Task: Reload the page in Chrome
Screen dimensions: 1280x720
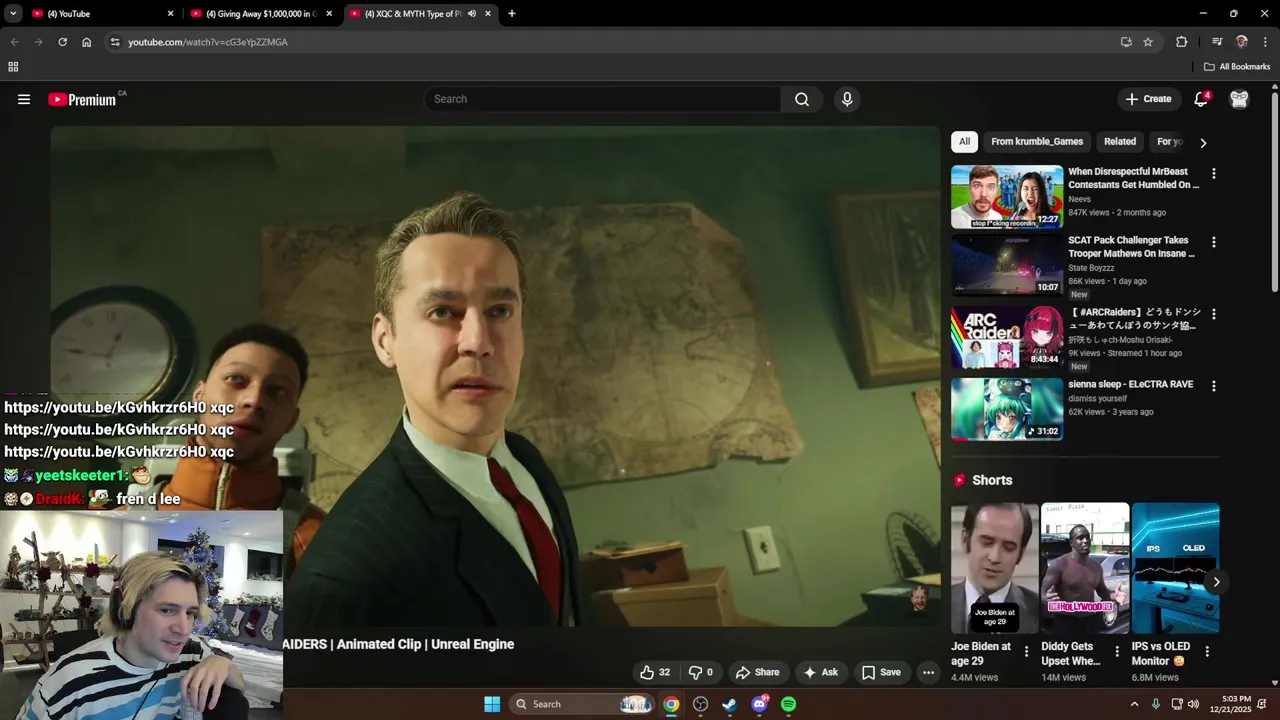Action: pyautogui.click(x=62, y=42)
